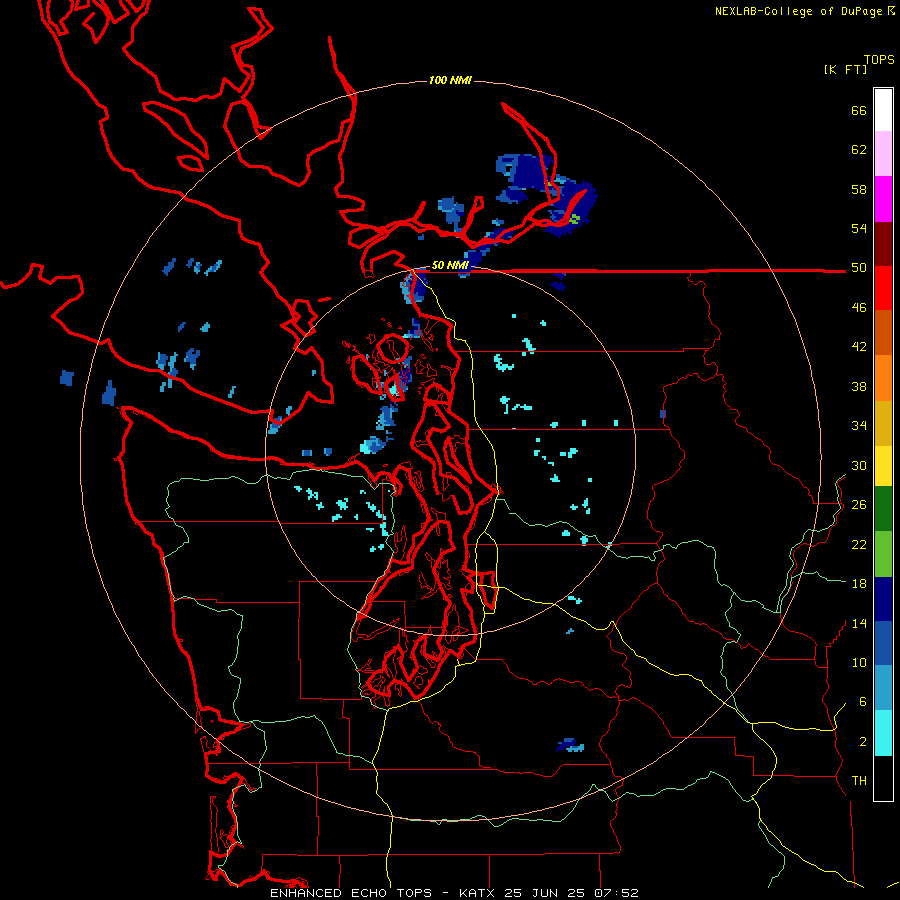The width and height of the screenshot is (900, 900).
Task: Select the yellow 34 kft legend swatch
Action: (883, 466)
